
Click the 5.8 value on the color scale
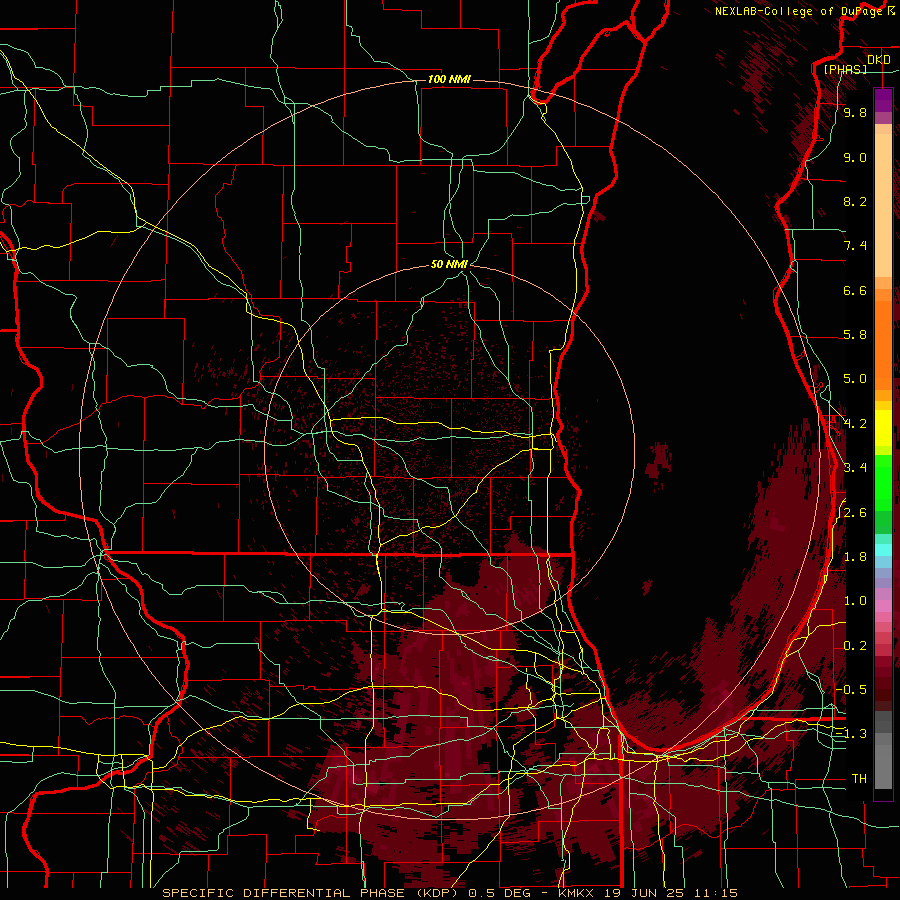click(855, 335)
